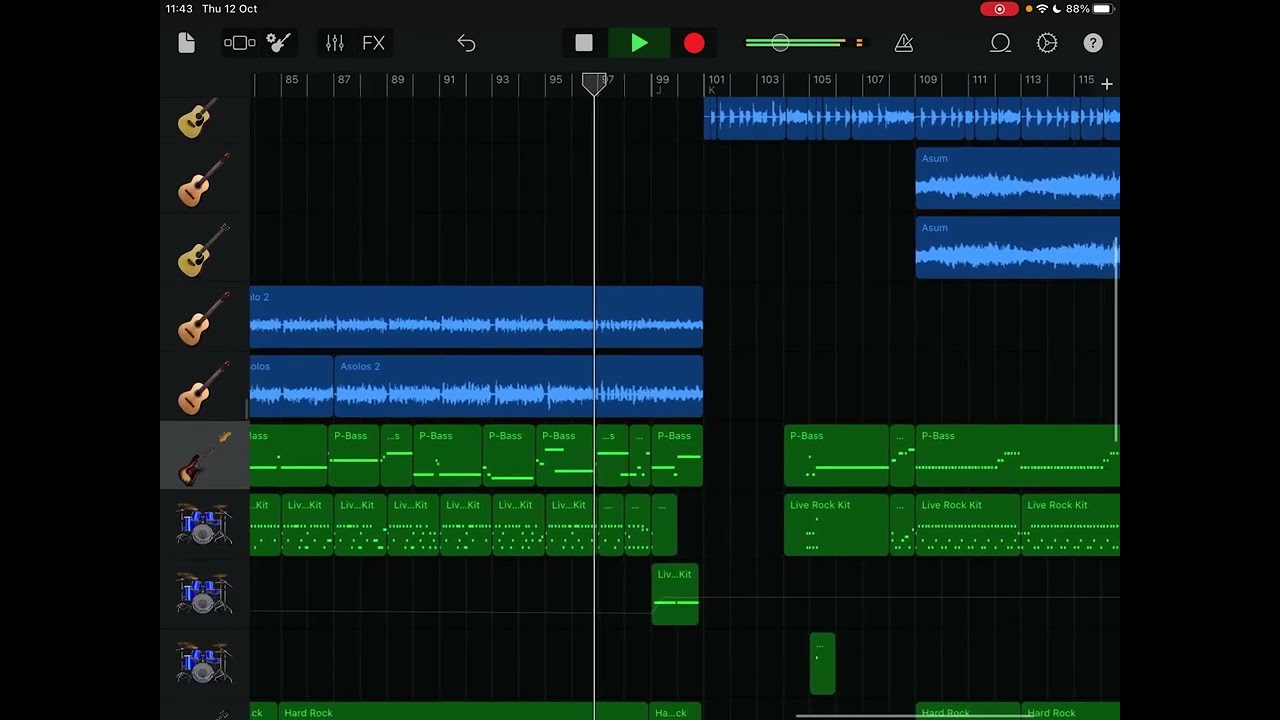Select Live Rock Kit region at bar 104
1280x720 pixels.
tap(836, 524)
